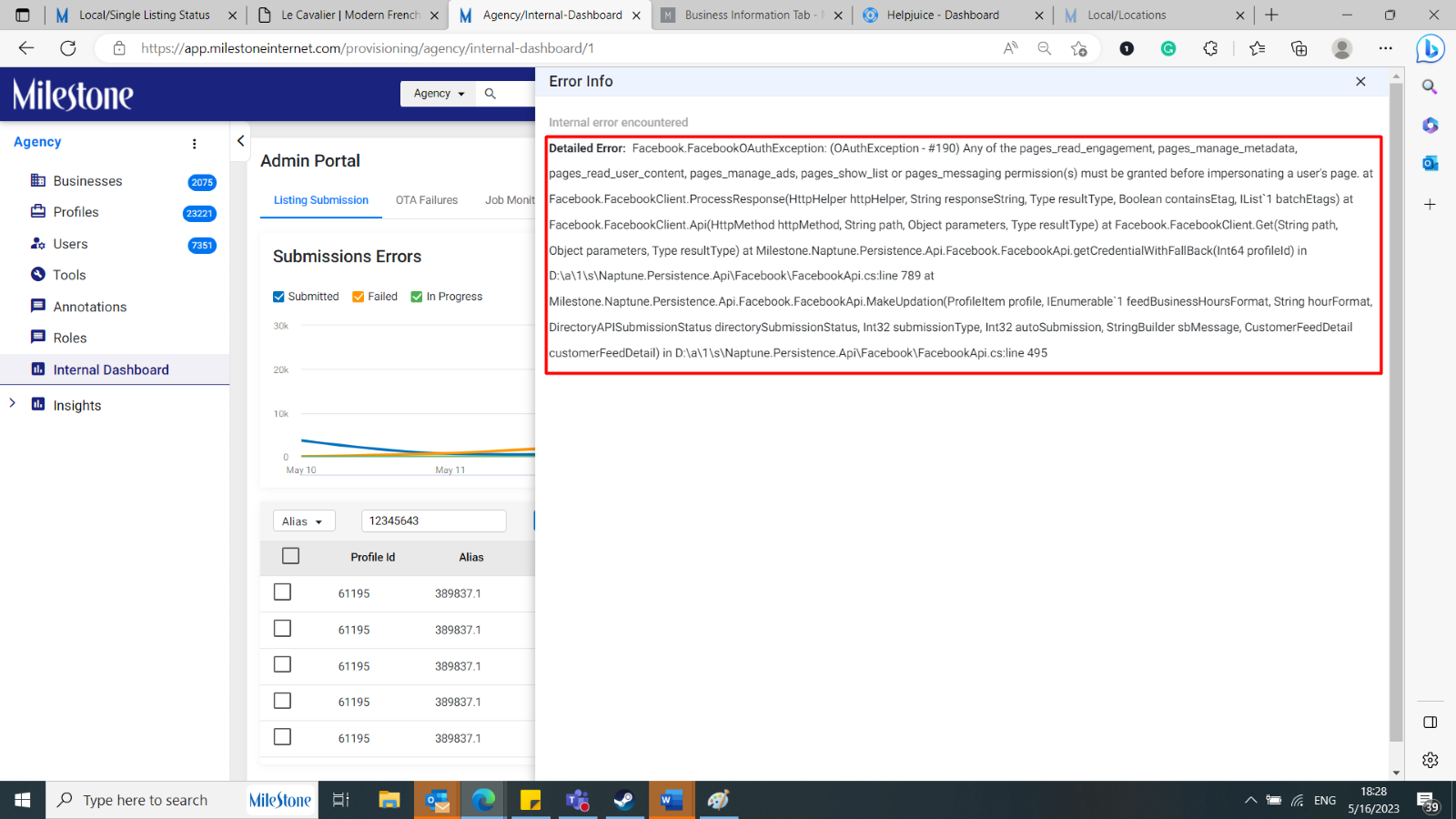
Task: Open Businesses in the Agency sidebar
Action: [87, 181]
